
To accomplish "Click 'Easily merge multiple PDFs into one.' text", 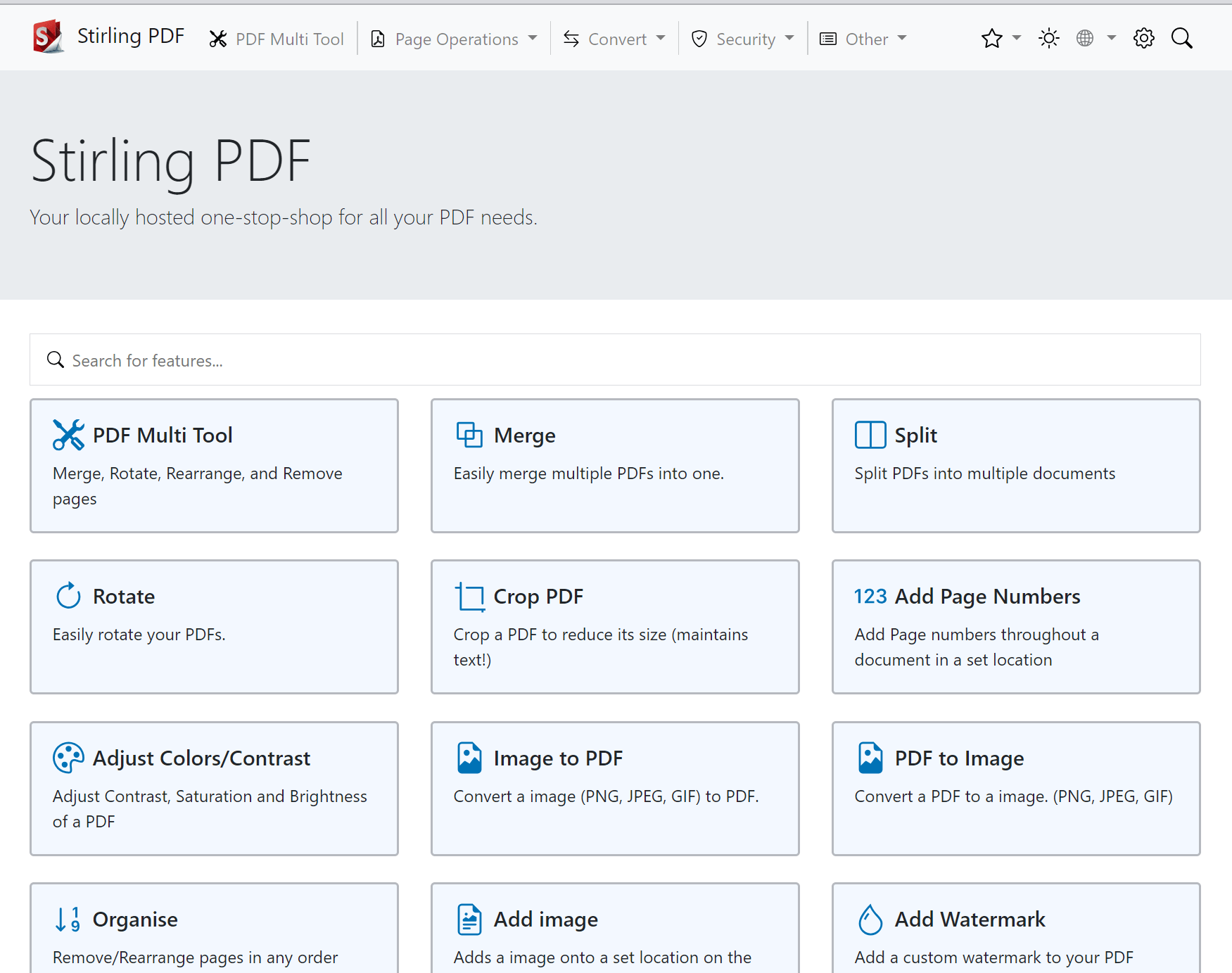I will click(x=588, y=473).
